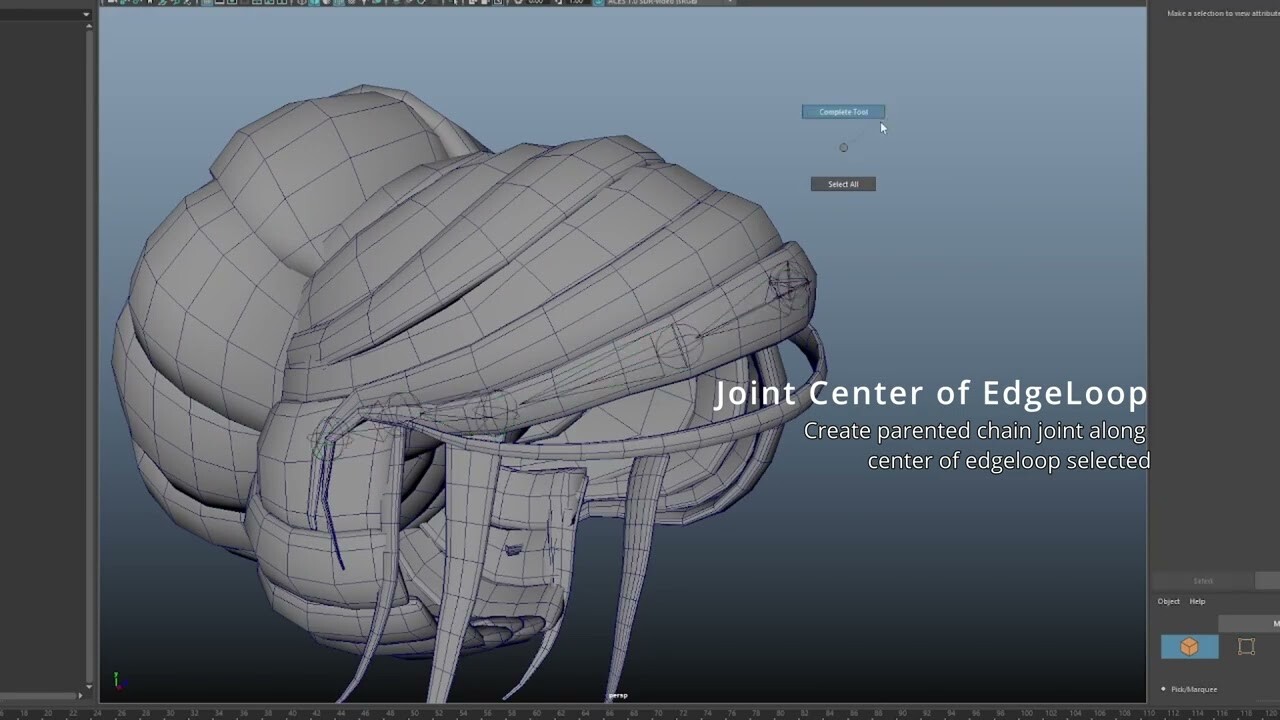Select the Pick/Marquee radio button
The height and width of the screenshot is (720, 1280).
(x=1163, y=689)
